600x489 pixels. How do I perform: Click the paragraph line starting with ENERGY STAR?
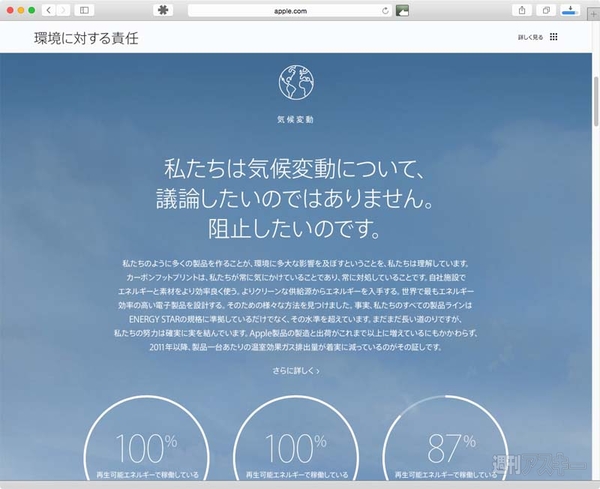[x=295, y=319]
